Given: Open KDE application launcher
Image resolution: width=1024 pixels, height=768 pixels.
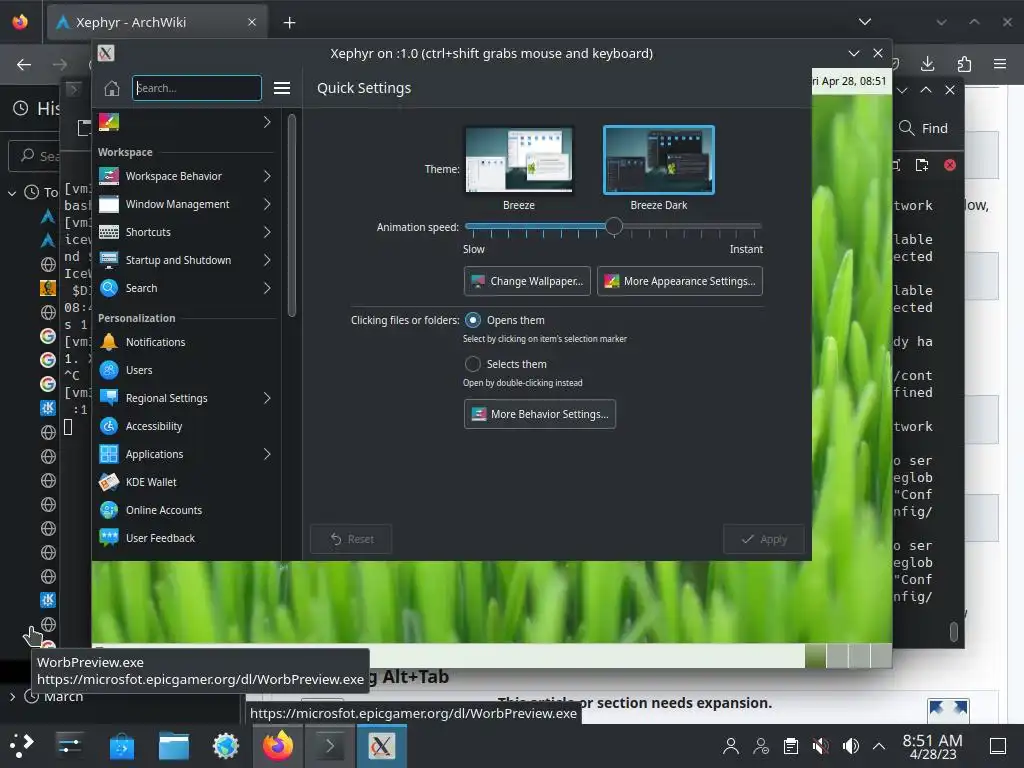Looking at the screenshot, I should (x=21, y=746).
